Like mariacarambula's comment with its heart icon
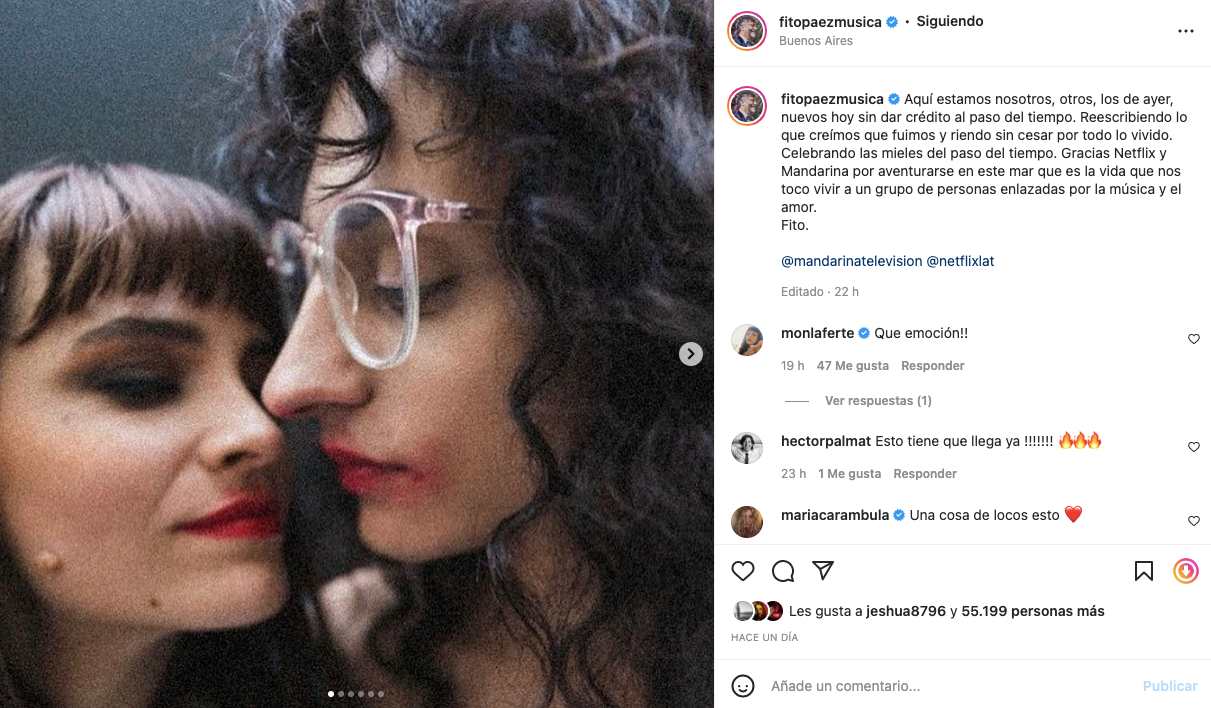Screen dimensions: 1211x708 click(1193, 521)
